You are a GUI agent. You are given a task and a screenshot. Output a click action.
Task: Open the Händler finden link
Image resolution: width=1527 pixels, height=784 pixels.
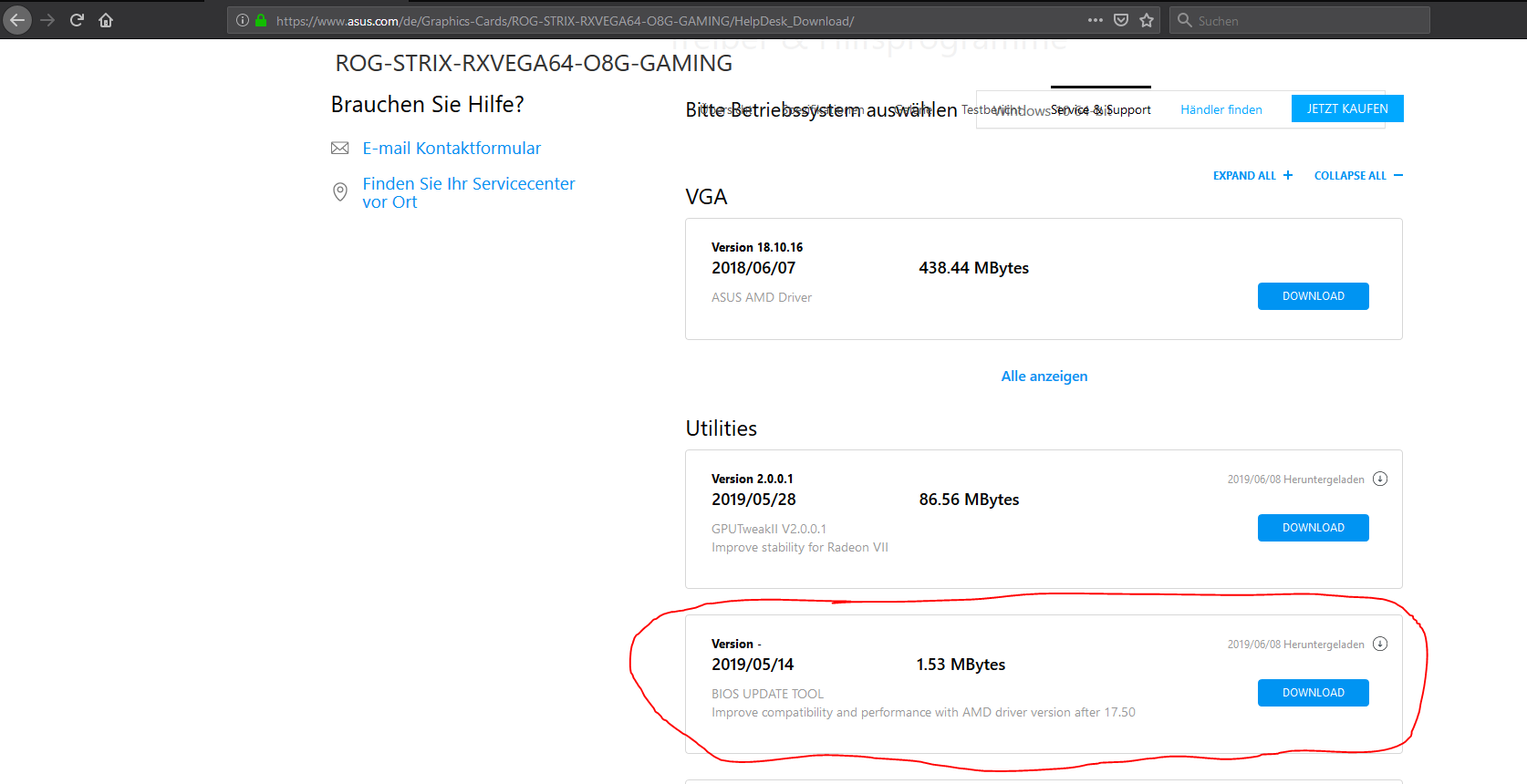[1221, 109]
